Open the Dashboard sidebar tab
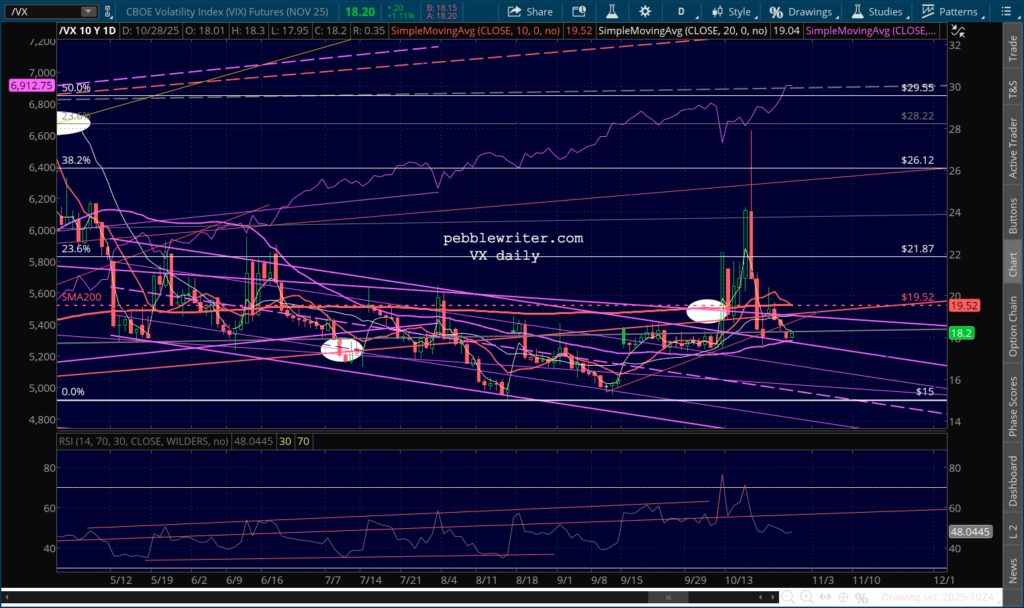The image size is (1024, 608). coord(1013,481)
